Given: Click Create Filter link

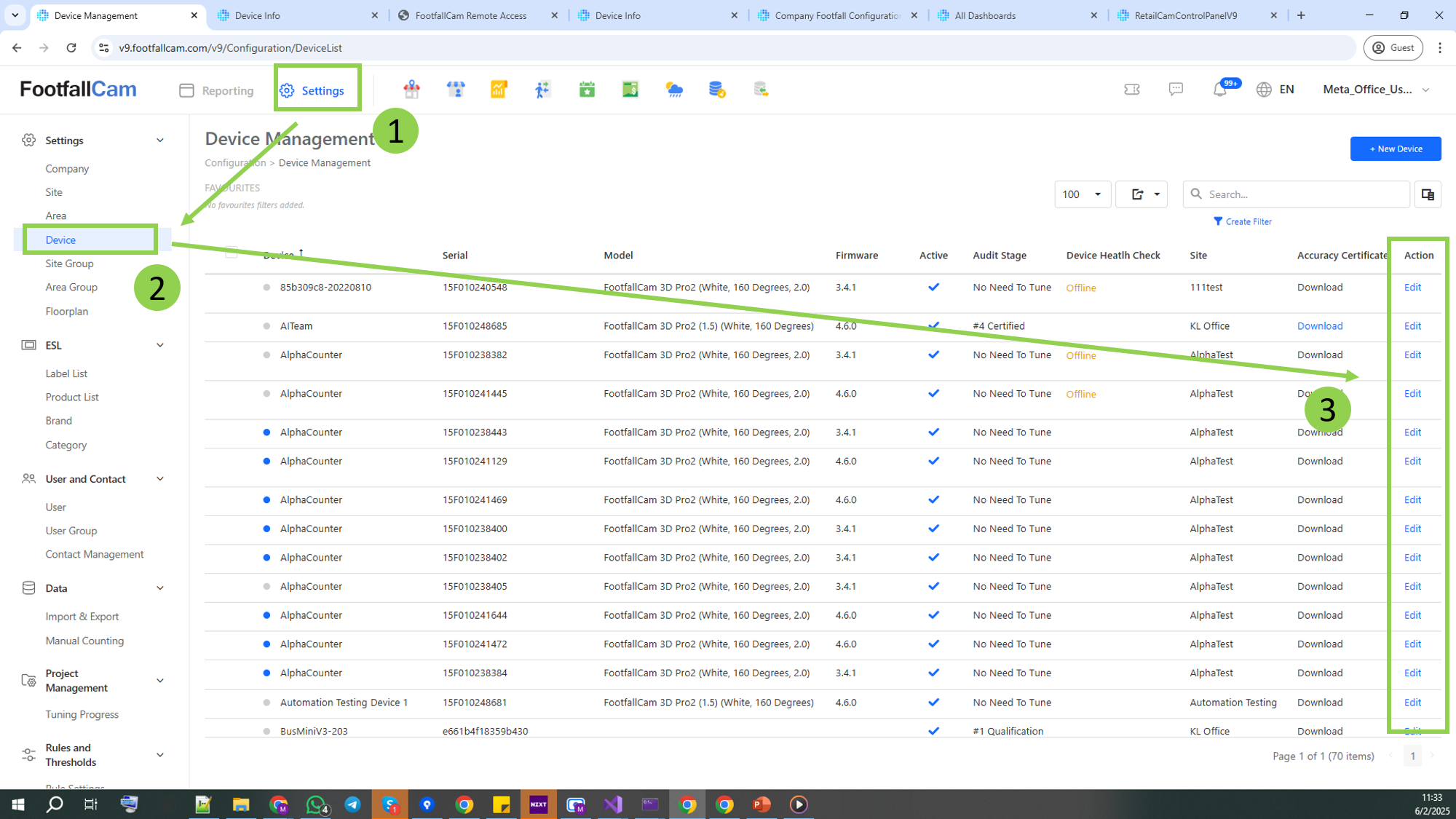Looking at the screenshot, I should pos(1243,221).
